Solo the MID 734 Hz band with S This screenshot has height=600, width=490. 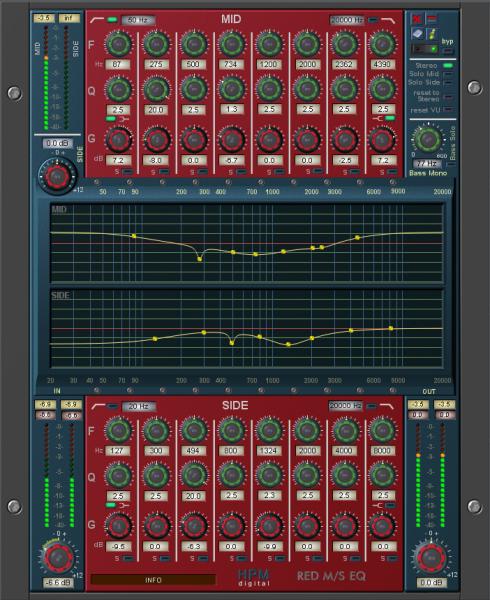[241, 172]
